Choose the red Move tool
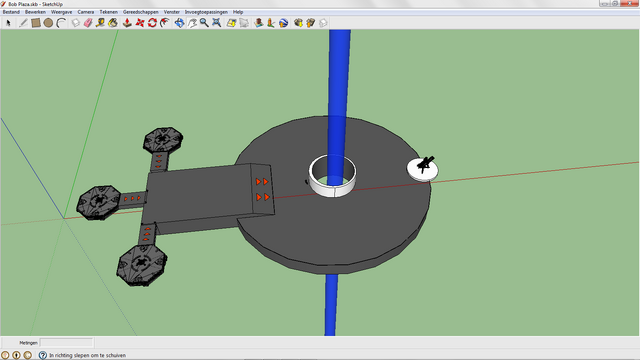 (140, 23)
